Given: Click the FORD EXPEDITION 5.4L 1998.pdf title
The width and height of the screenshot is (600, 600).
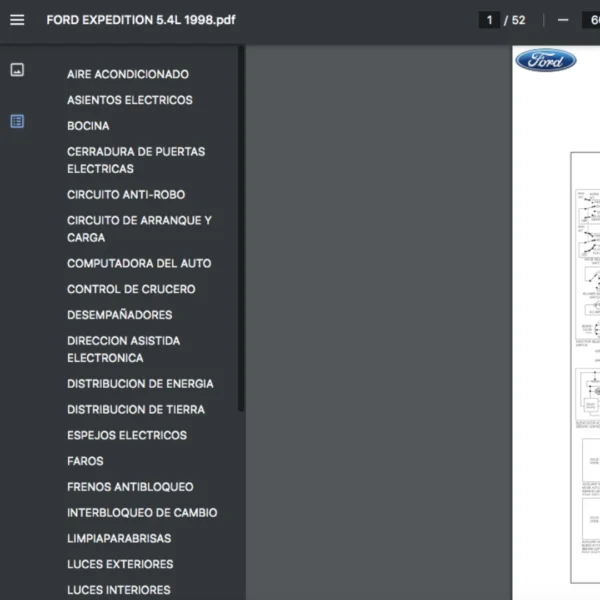Looking at the screenshot, I should [141, 20].
